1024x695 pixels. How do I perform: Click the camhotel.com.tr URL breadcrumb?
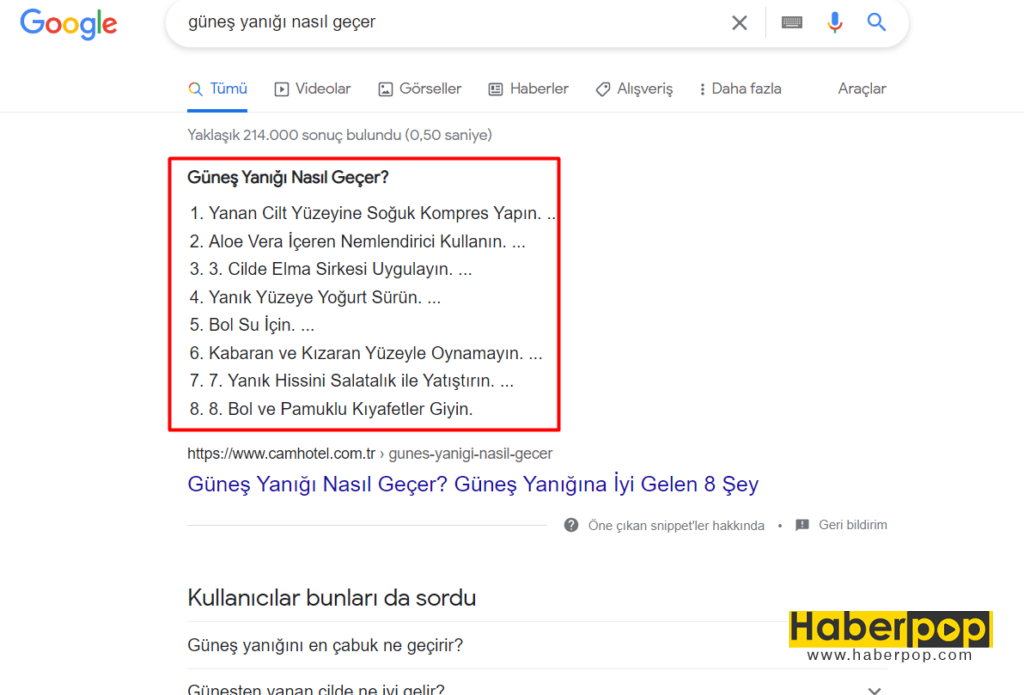click(x=369, y=454)
